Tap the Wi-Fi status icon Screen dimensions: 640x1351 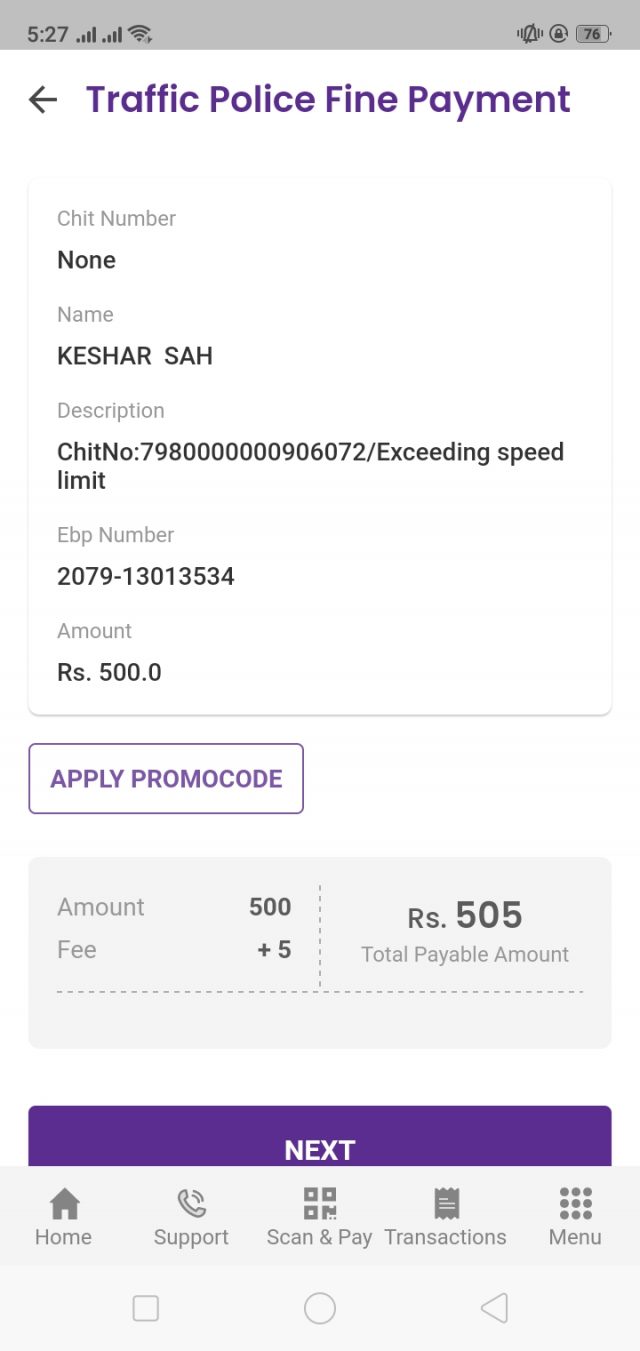(x=140, y=30)
